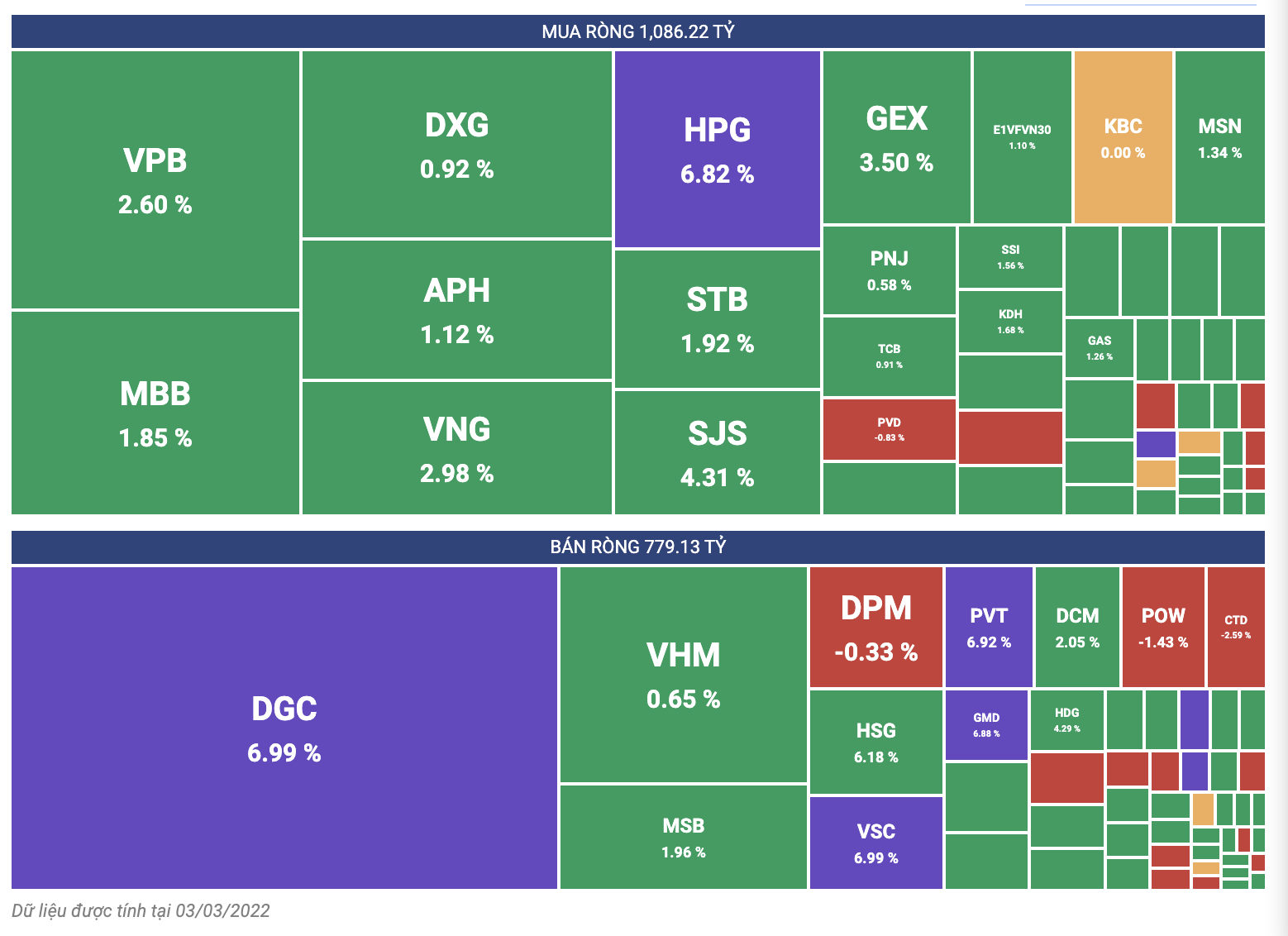Click the orange KBC 0.00% block
Viewport: 1288px width, 936px height.
click(1123, 137)
